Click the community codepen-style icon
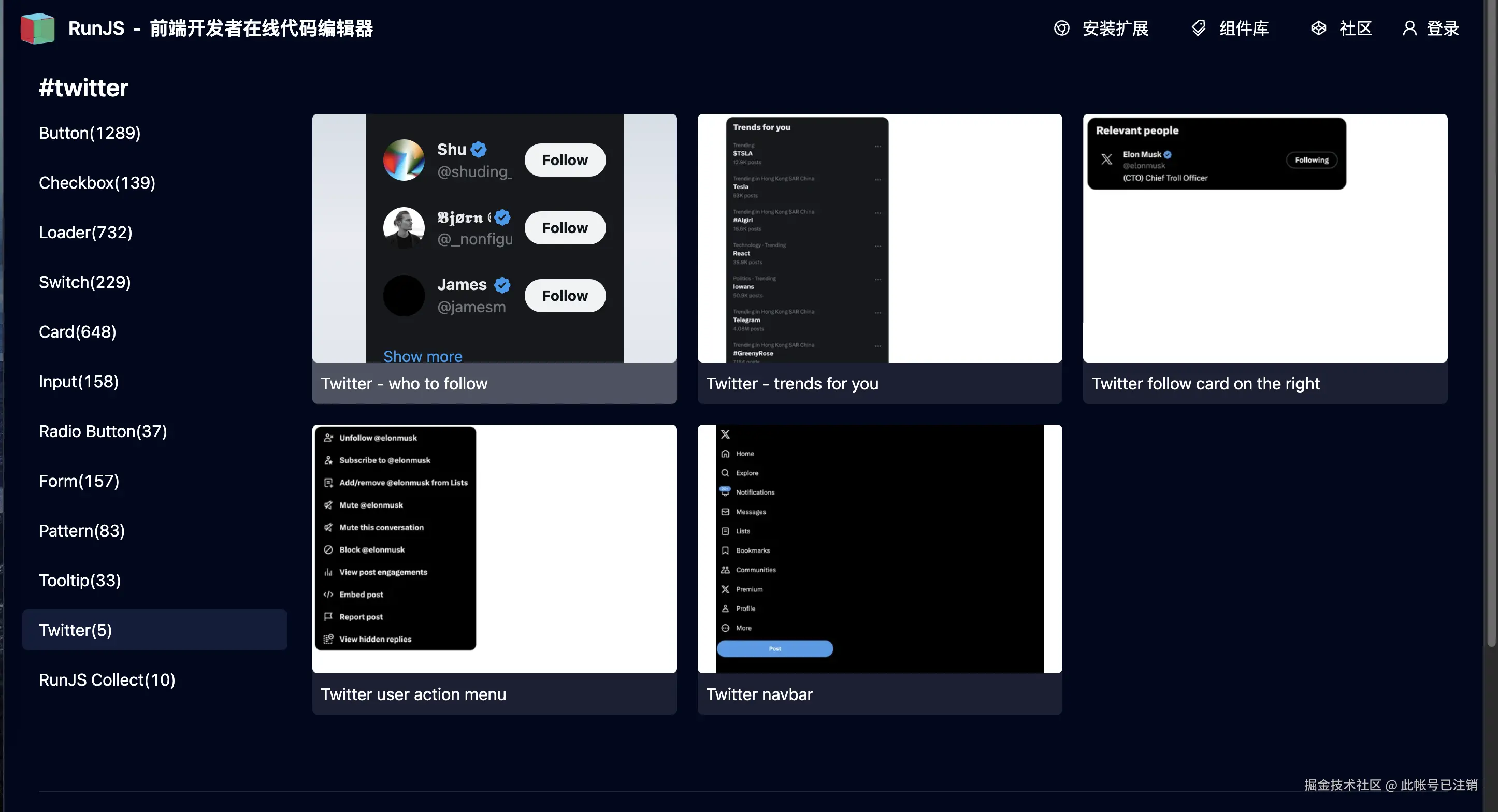 click(x=1318, y=28)
